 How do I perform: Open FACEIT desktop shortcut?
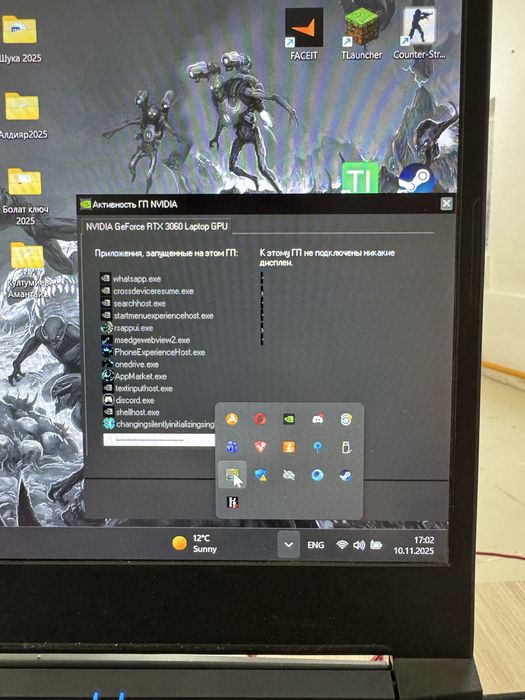tap(304, 34)
